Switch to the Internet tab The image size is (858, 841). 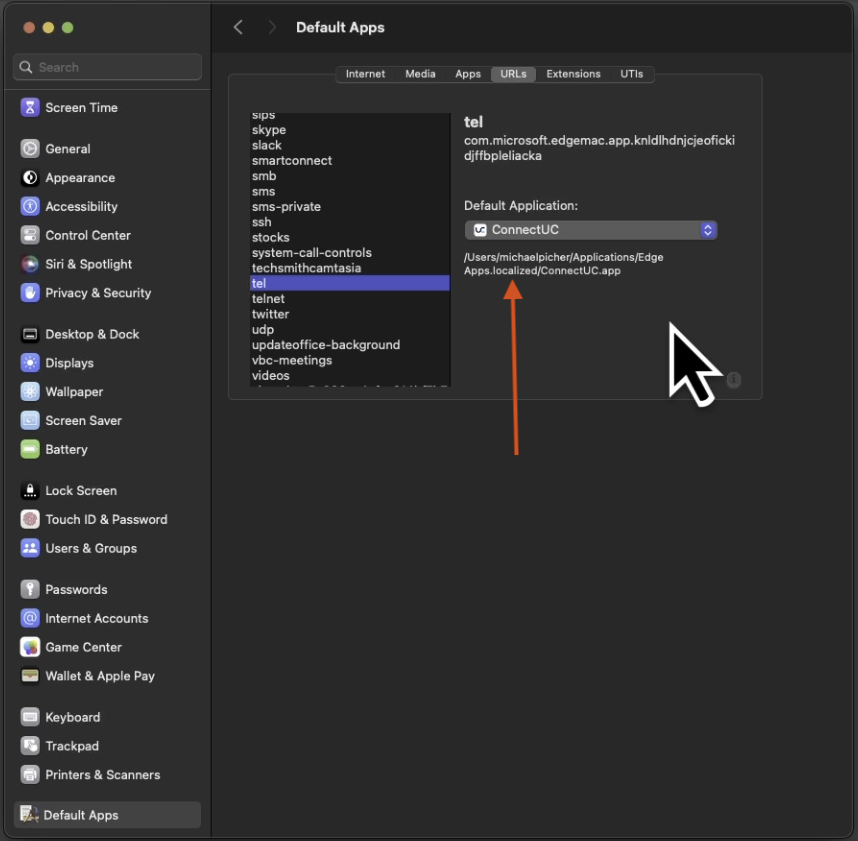pos(365,74)
